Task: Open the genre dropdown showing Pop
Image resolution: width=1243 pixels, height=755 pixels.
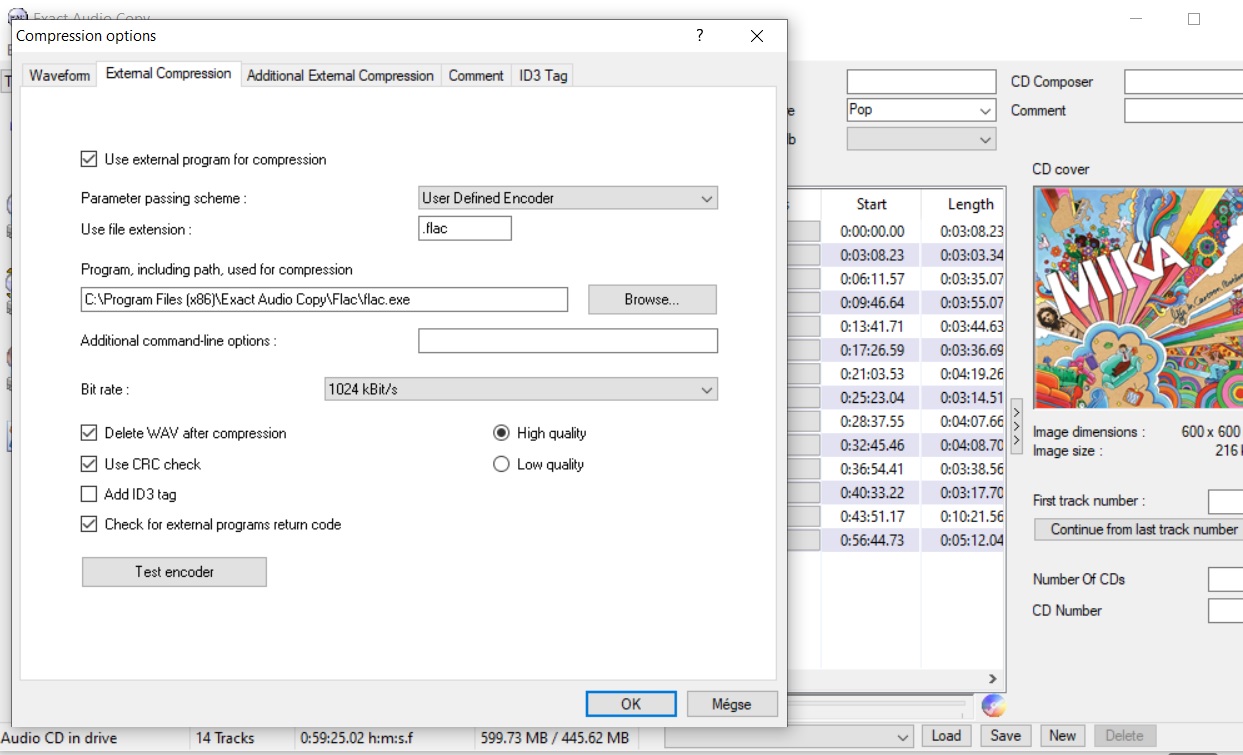Action: pyautogui.click(x=921, y=110)
